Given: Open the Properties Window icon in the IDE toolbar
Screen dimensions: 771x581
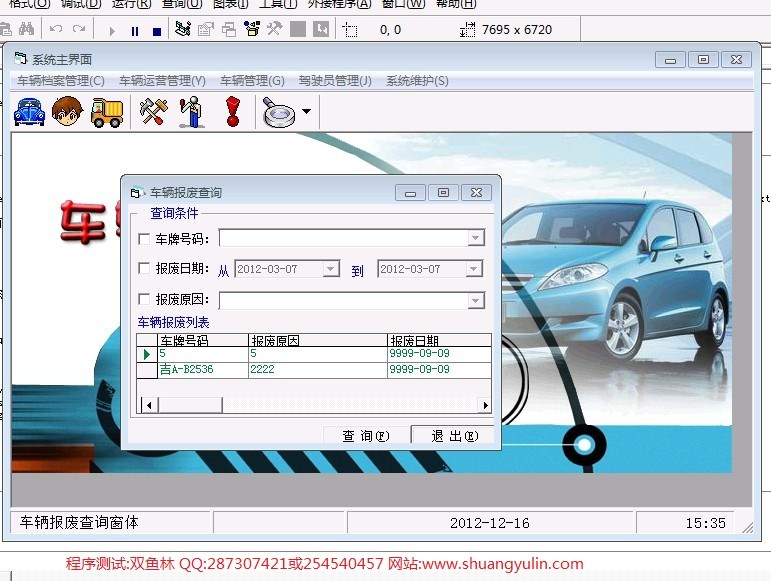Looking at the screenshot, I should pos(206,29).
